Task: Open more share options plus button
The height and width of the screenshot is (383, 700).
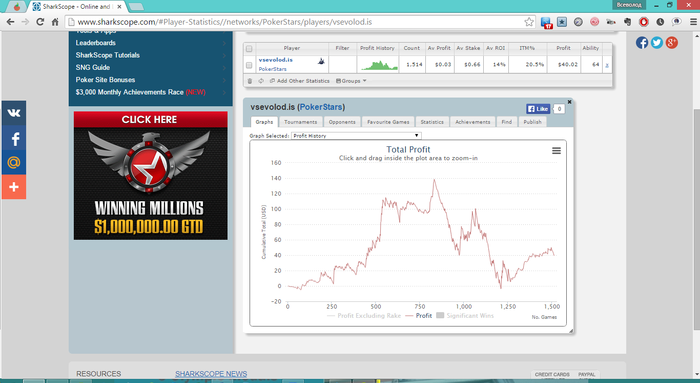Action: (14, 187)
